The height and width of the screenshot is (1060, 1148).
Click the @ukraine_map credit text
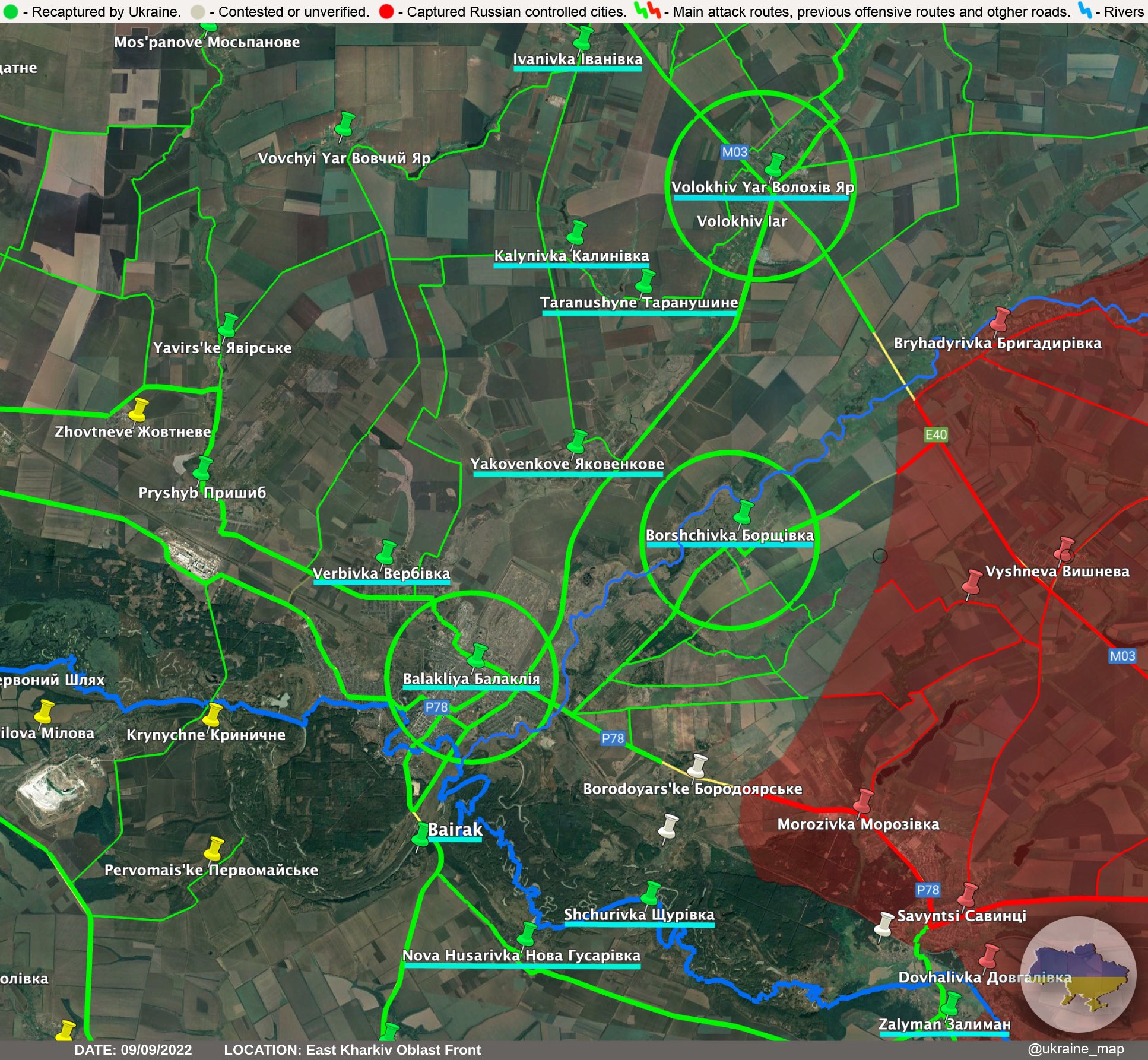point(1076,1049)
